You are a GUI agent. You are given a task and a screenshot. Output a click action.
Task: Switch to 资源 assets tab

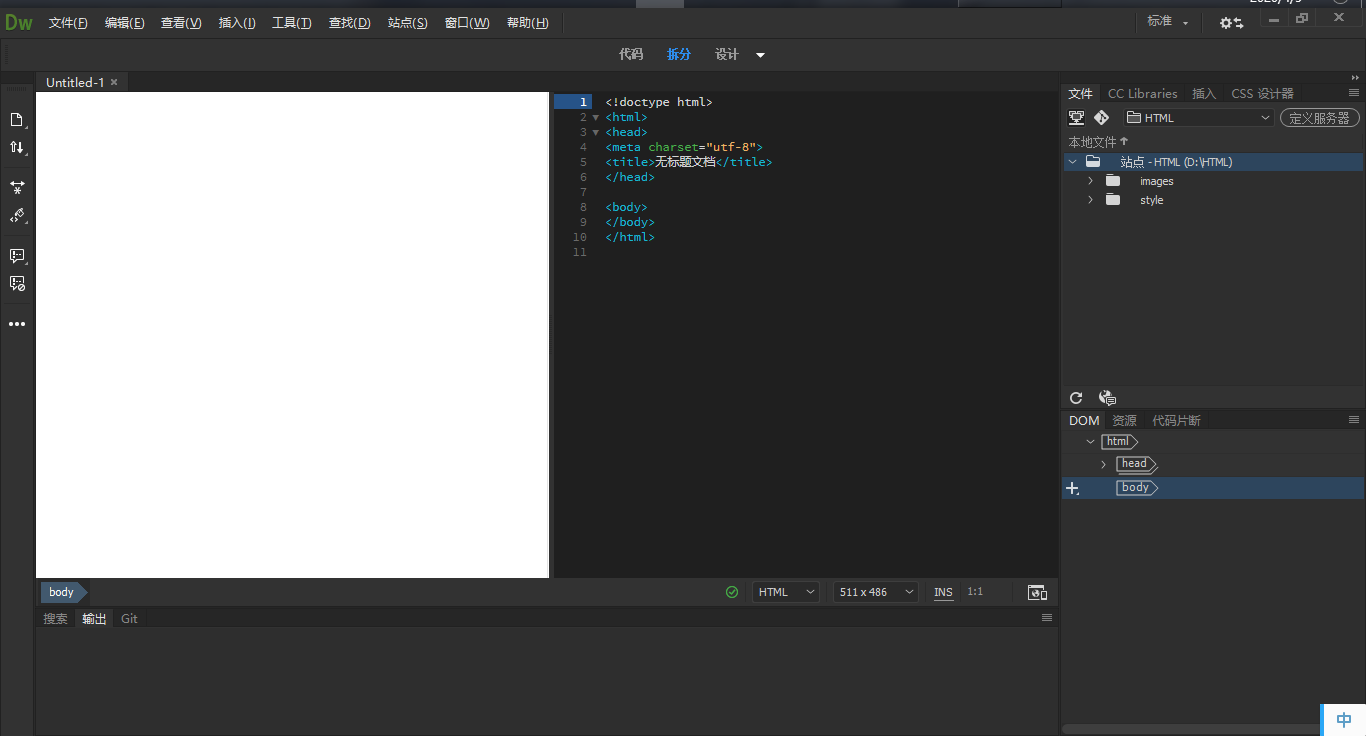click(x=1125, y=420)
